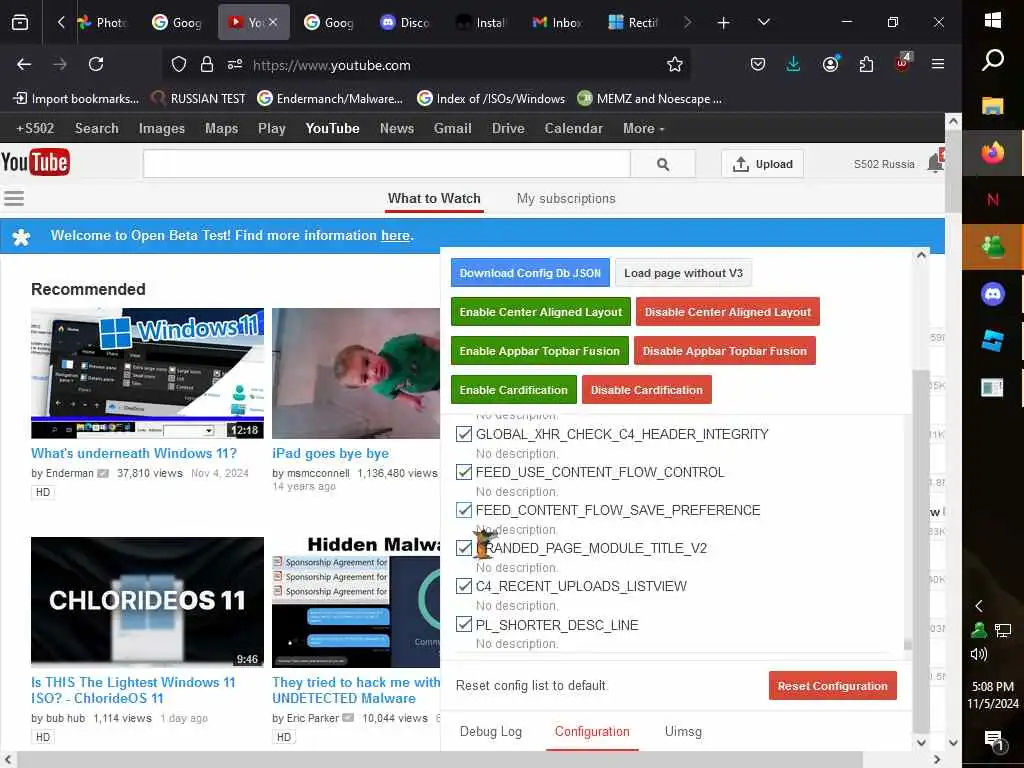Open Windows Start button
1024x768 pixels.
point(993,20)
